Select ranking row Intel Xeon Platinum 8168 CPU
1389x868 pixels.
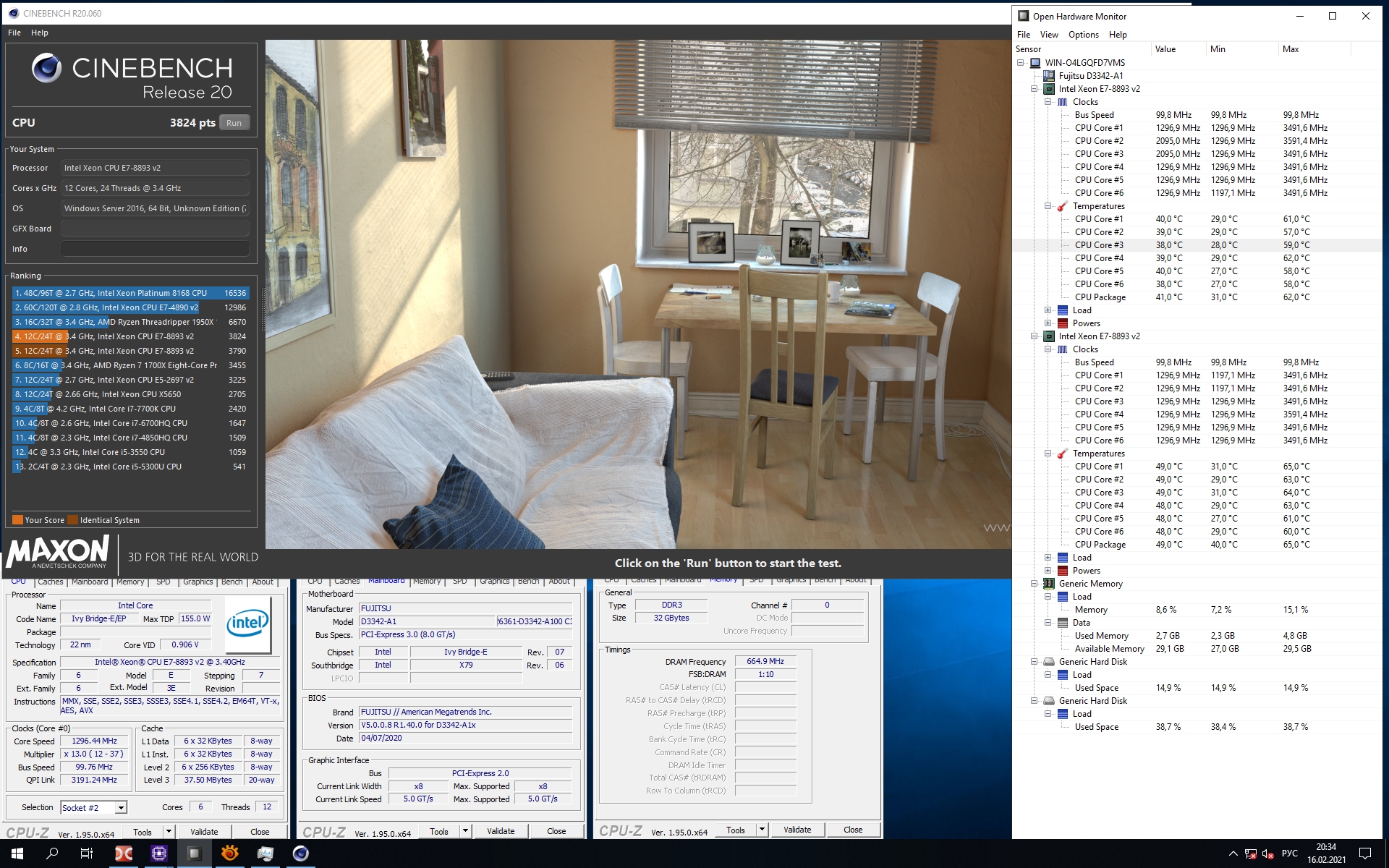[x=131, y=293]
